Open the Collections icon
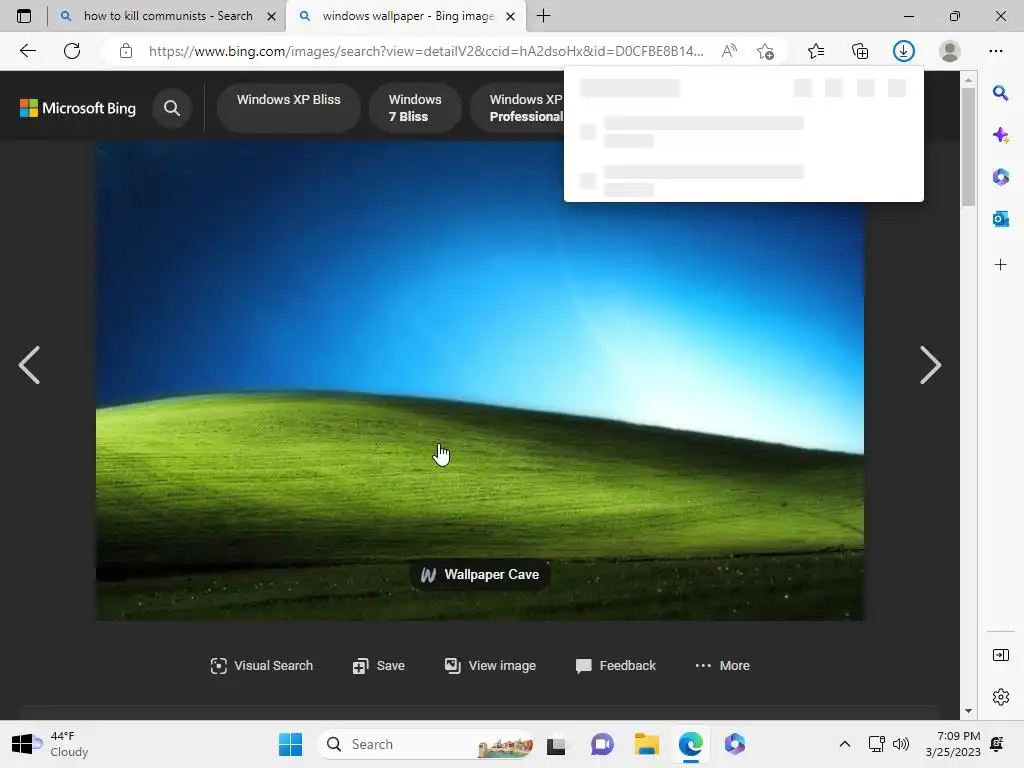 tap(860, 51)
